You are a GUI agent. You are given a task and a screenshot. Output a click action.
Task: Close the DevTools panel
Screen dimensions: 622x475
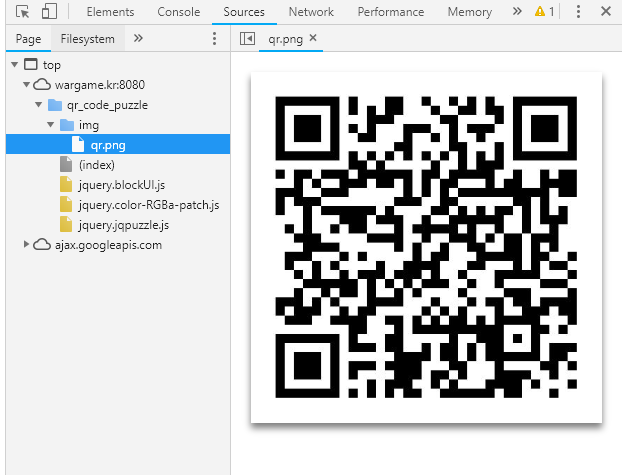[x=606, y=11]
